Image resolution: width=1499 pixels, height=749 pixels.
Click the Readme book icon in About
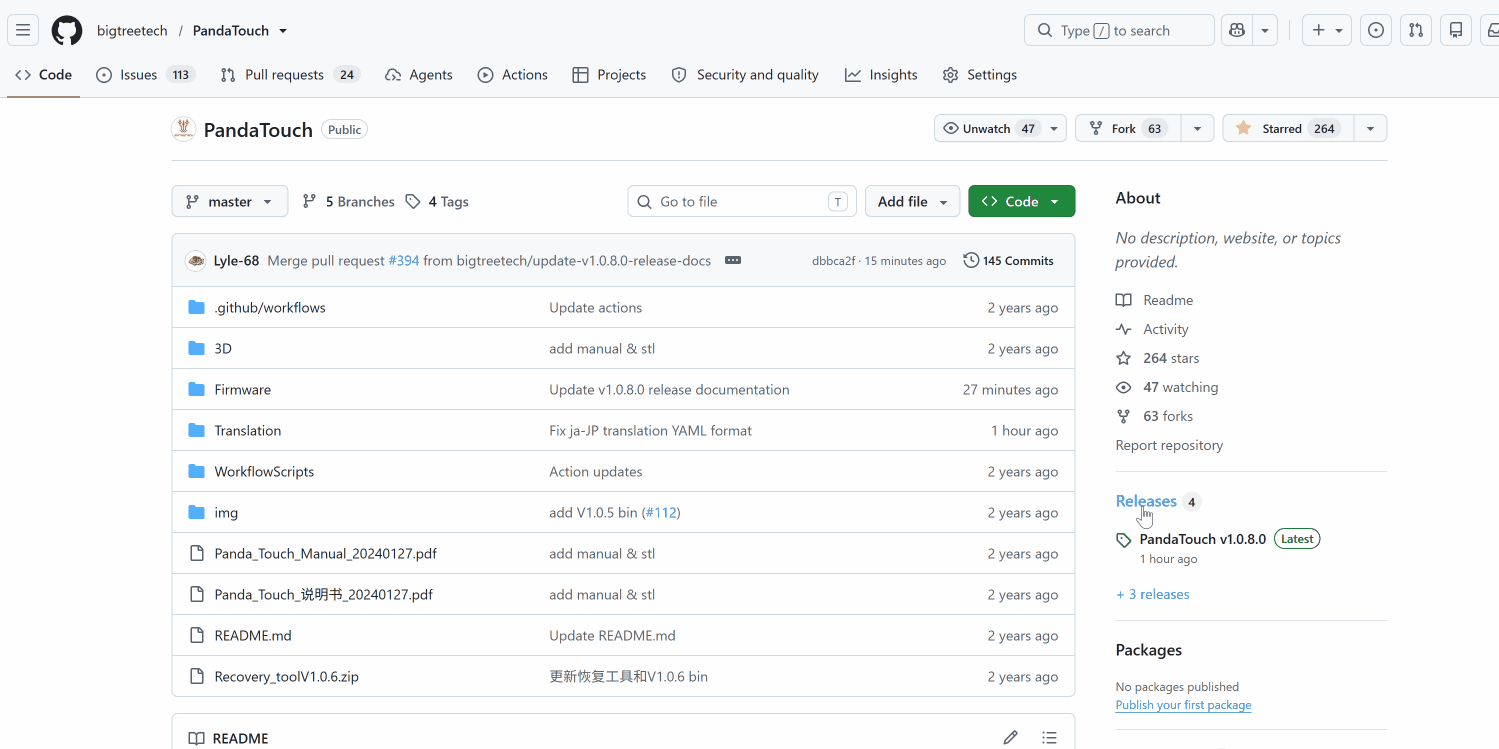1124,300
